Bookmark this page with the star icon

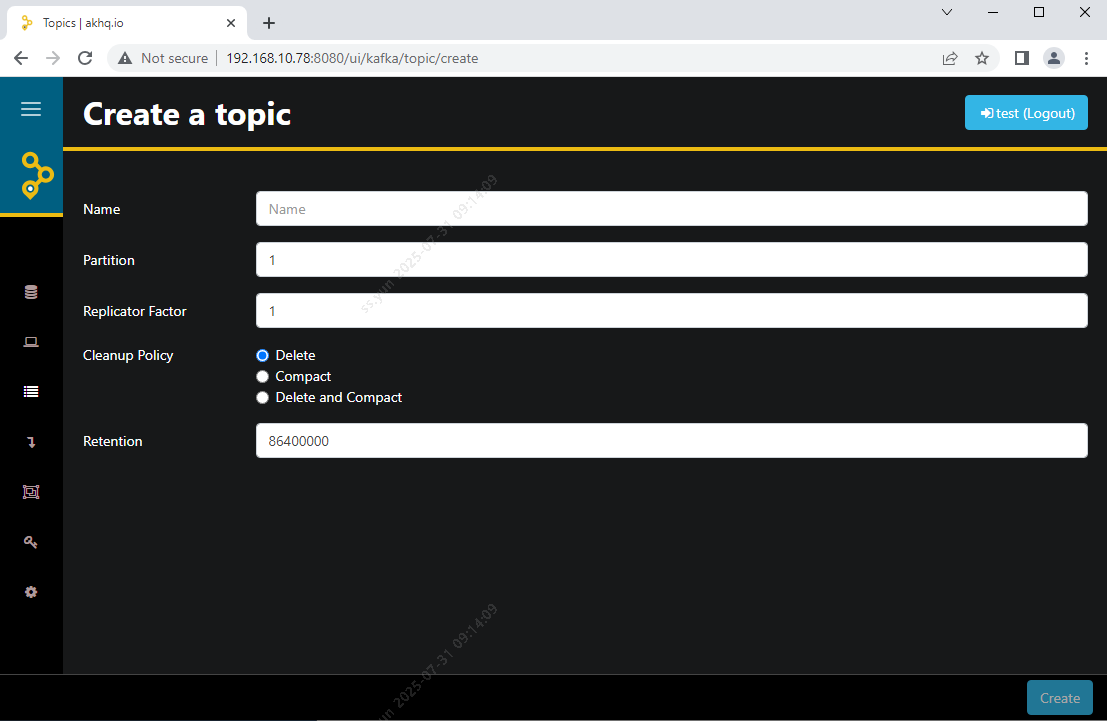point(982,58)
